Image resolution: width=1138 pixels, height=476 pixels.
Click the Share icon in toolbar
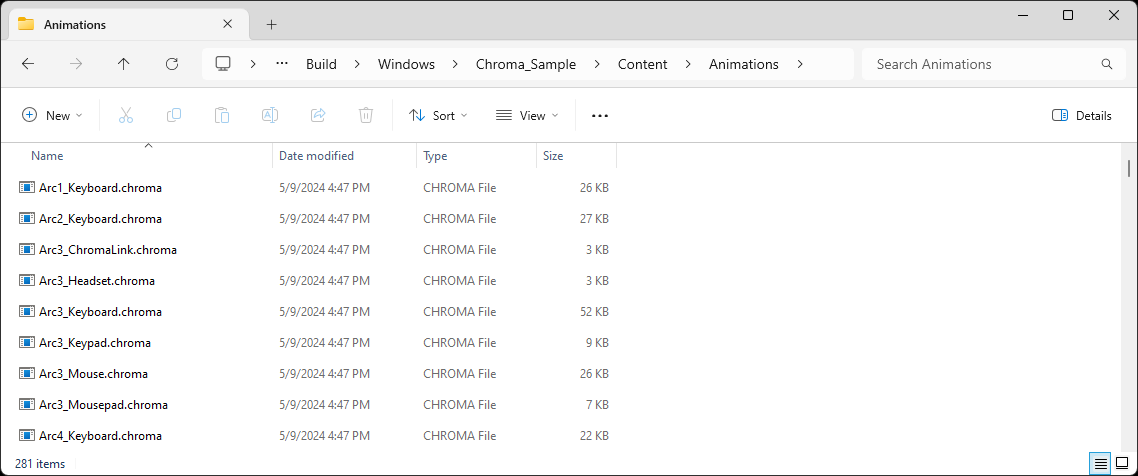click(318, 116)
